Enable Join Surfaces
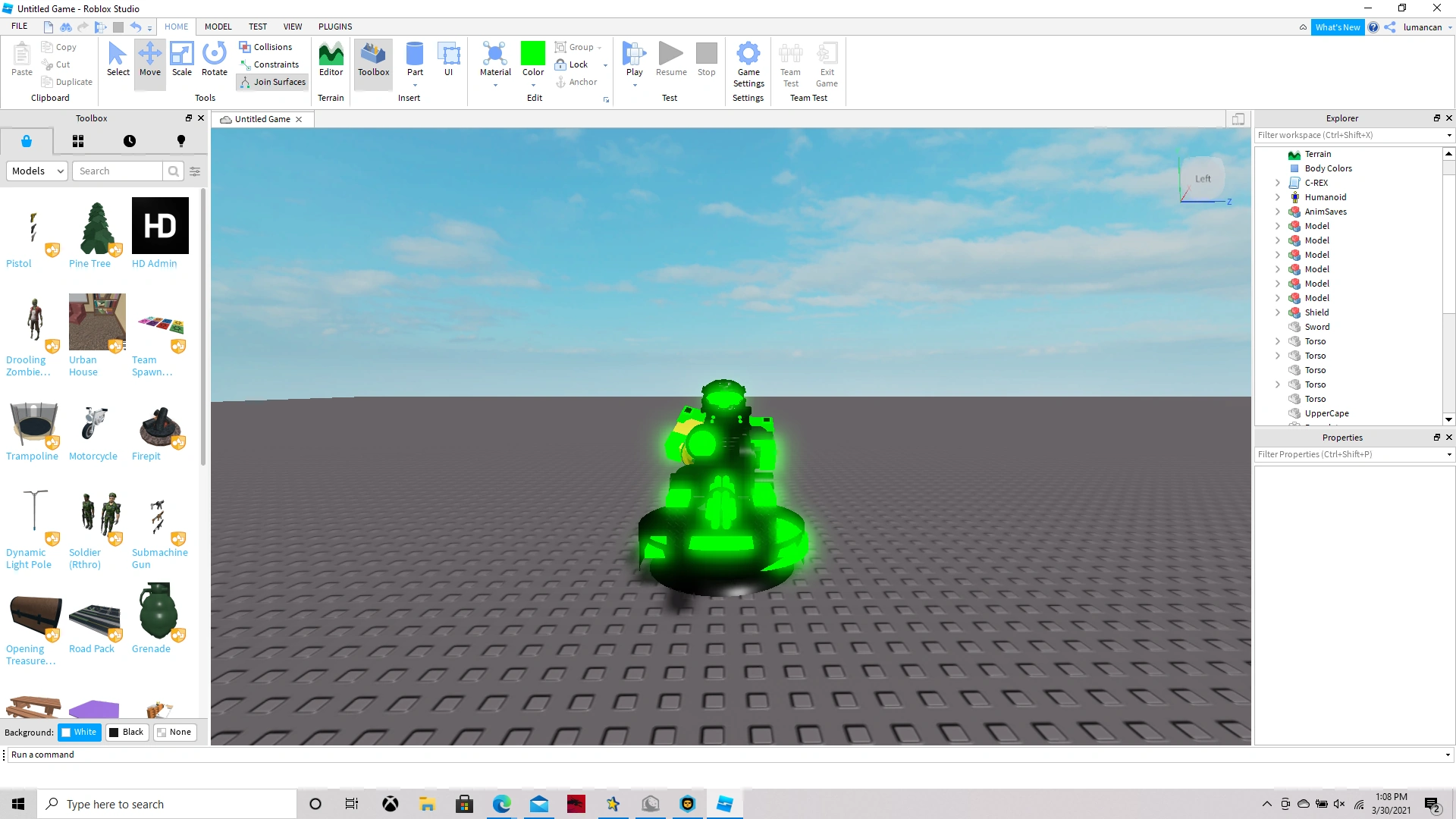The height and width of the screenshot is (819, 1456). coord(271,82)
